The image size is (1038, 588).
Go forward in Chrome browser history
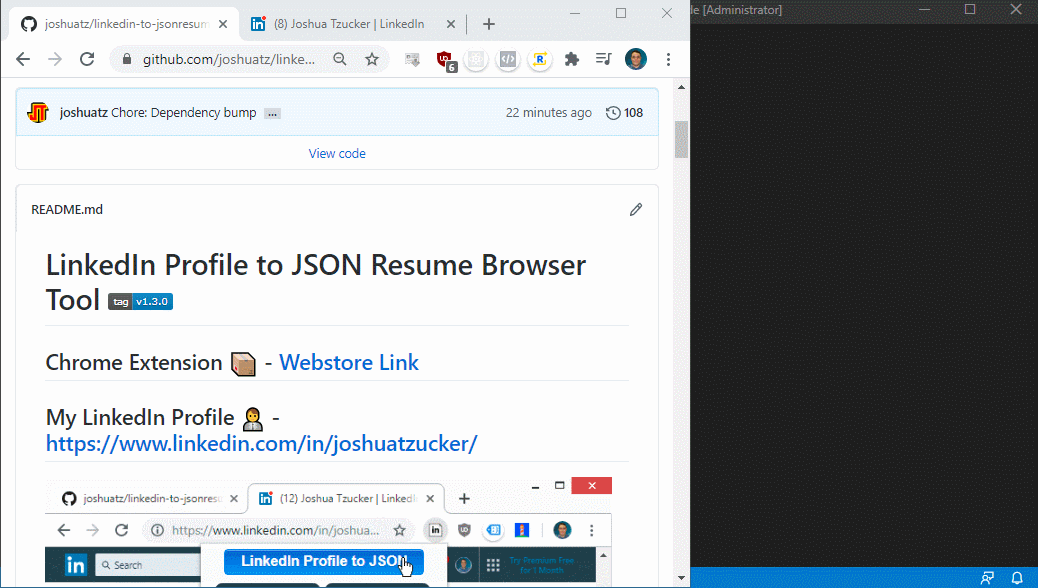pos(55,60)
